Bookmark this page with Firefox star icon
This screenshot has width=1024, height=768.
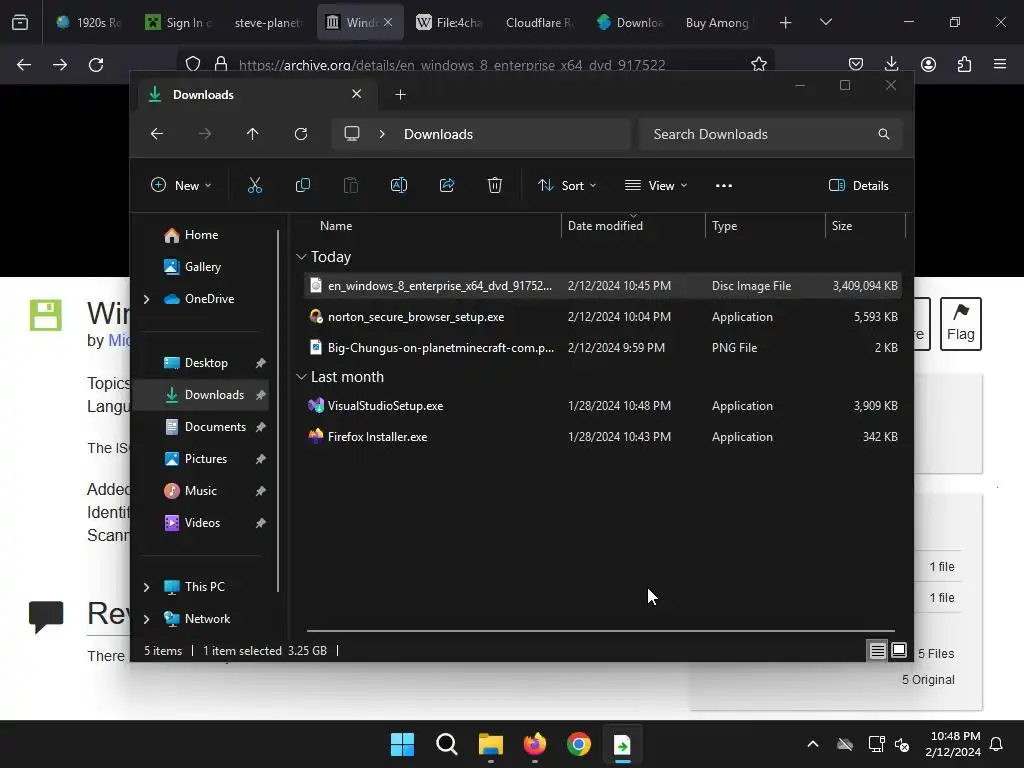pos(759,64)
